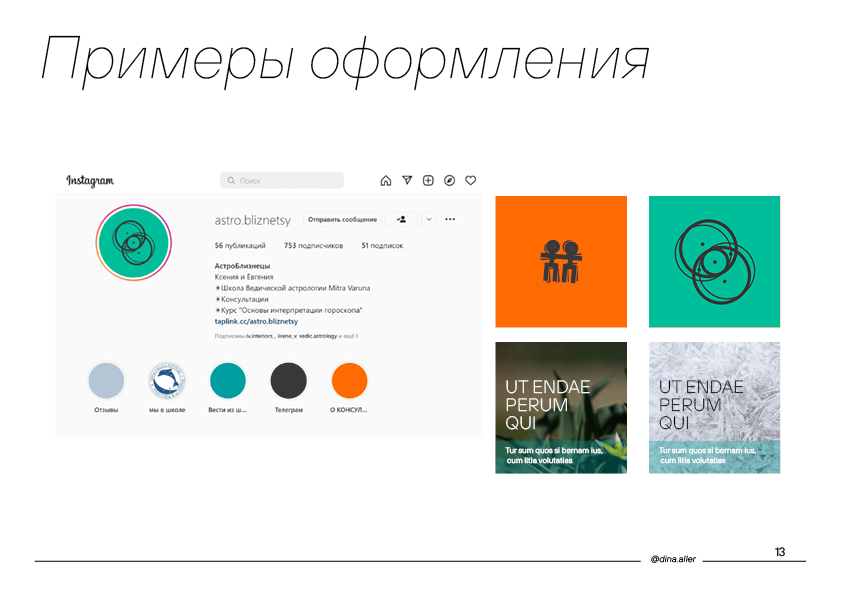Open Телеграм story highlight

point(289,381)
